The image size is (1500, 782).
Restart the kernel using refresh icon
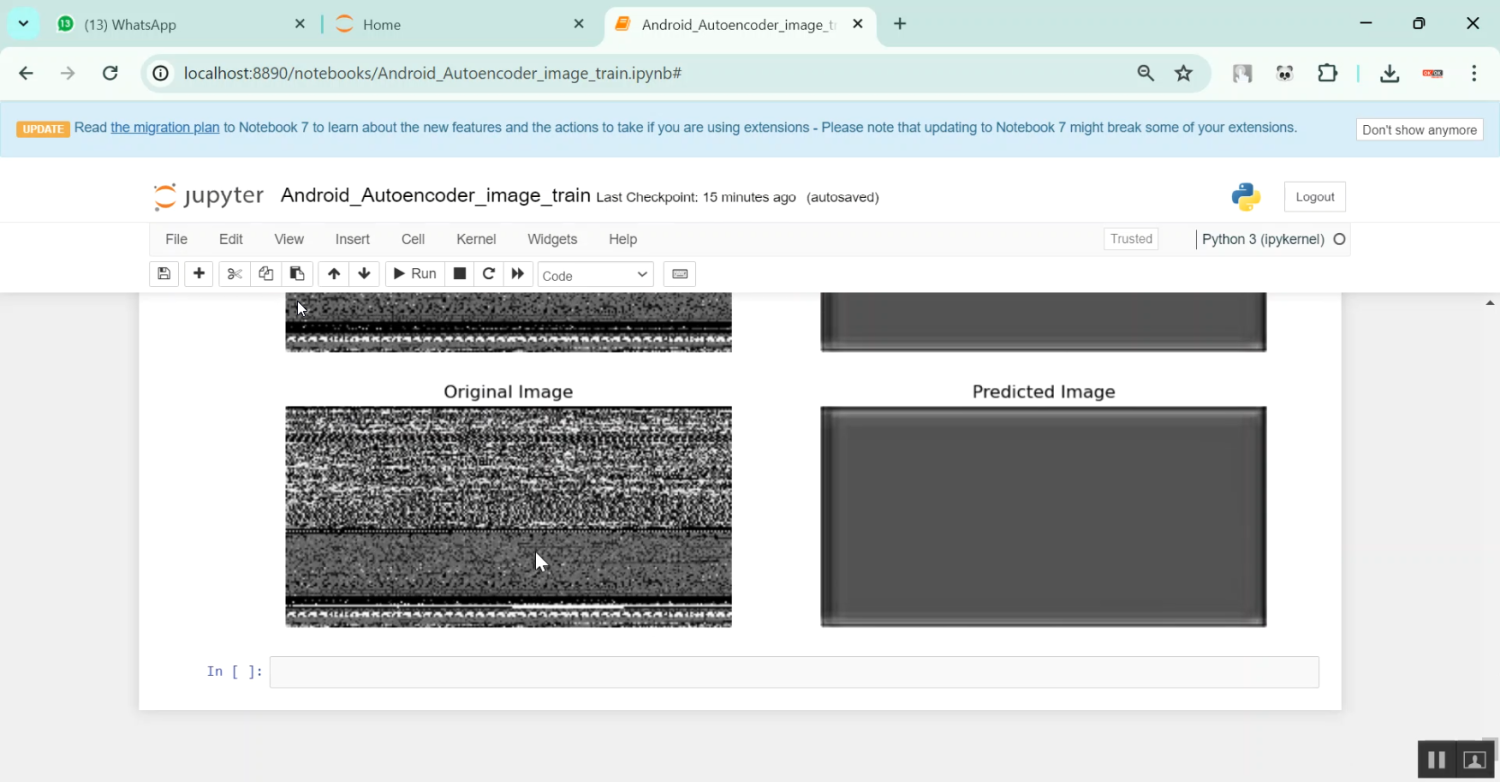click(x=489, y=273)
